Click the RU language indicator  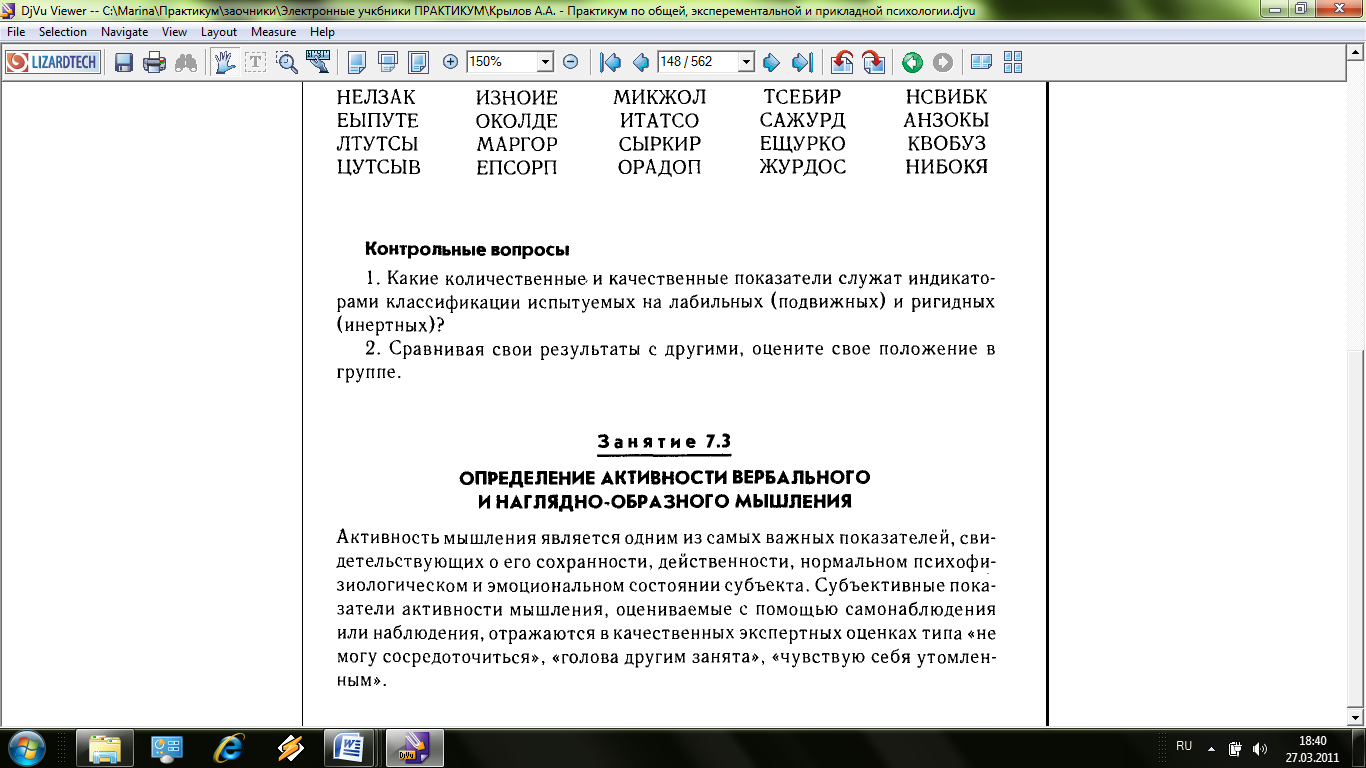[1184, 746]
